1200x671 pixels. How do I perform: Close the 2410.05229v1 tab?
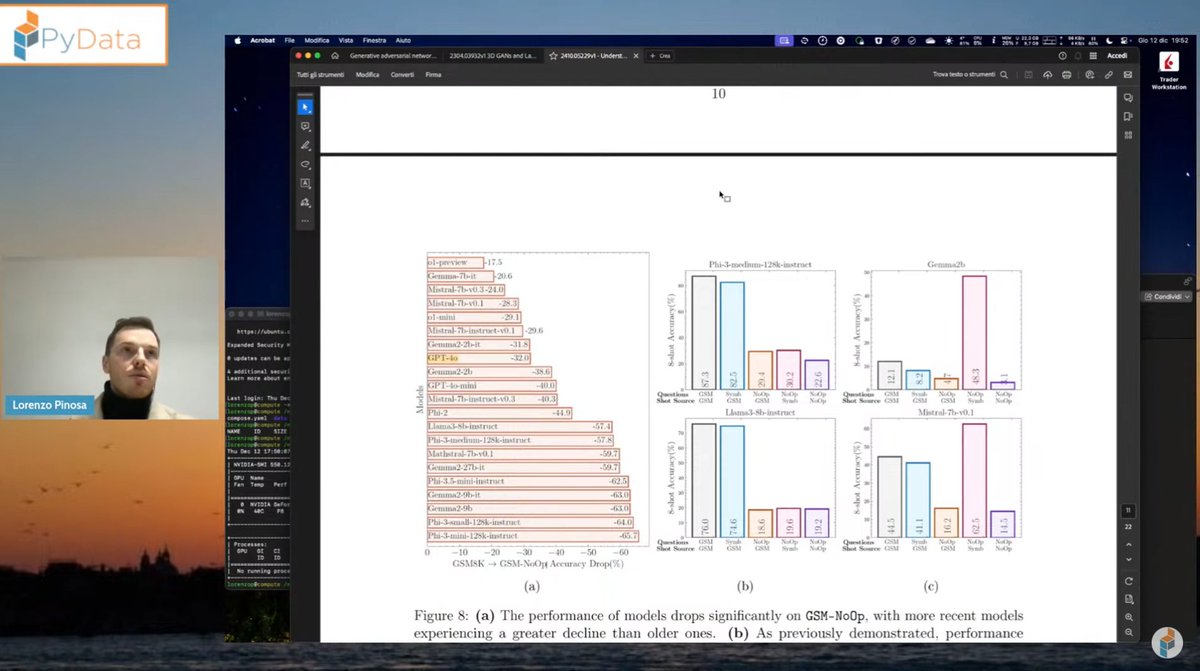[638, 56]
